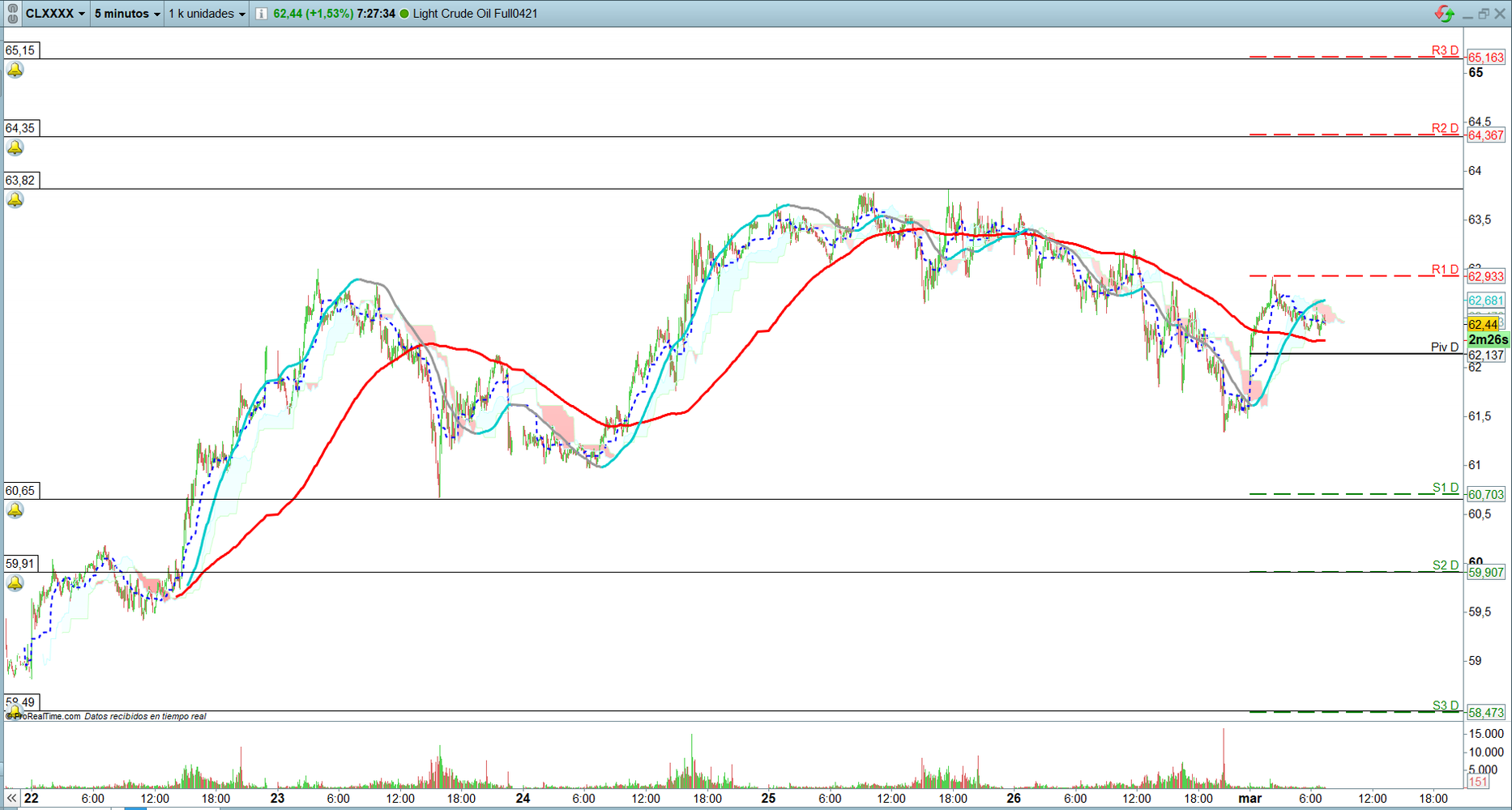Open the 1 k unidades dropdown

(x=207, y=13)
